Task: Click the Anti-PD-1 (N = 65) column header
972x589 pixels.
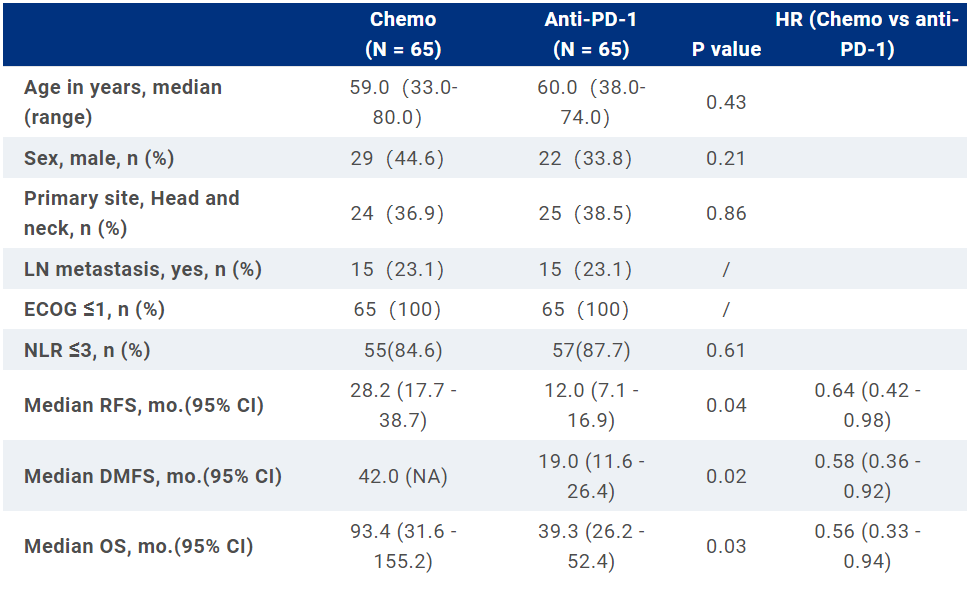Action: tap(591, 34)
